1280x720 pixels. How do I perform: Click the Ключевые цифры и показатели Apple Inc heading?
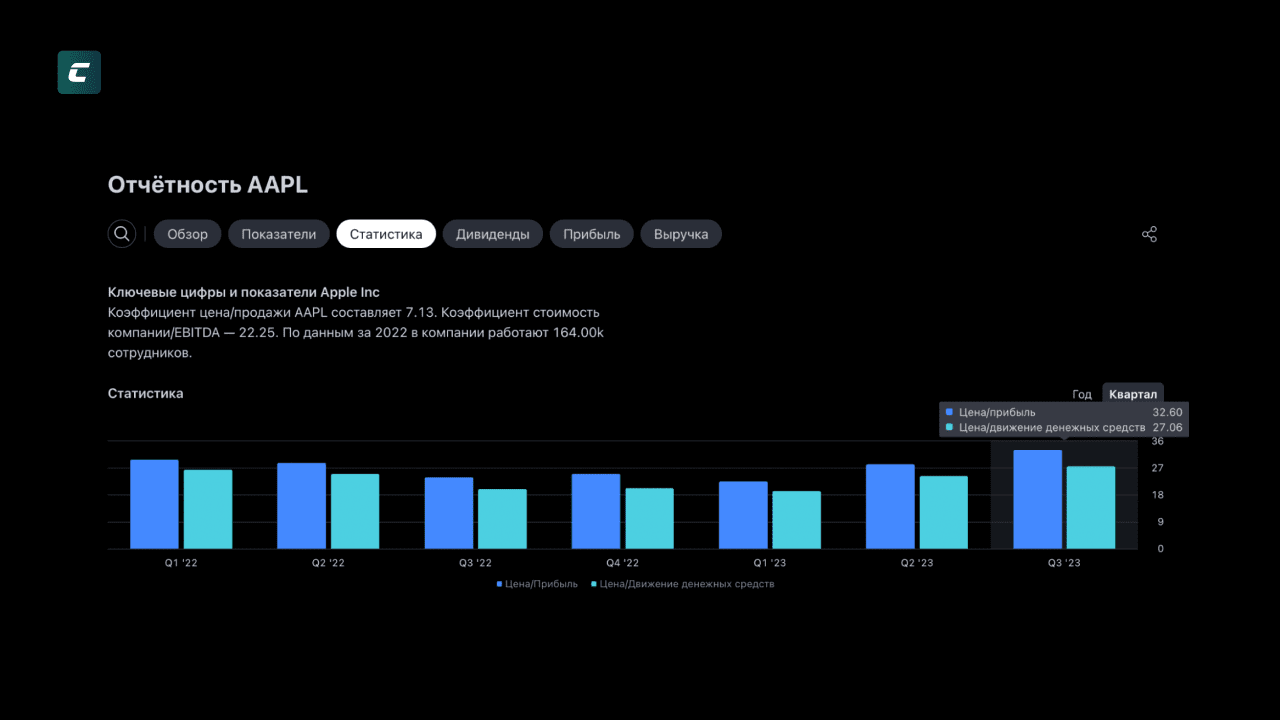pos(244,292)
